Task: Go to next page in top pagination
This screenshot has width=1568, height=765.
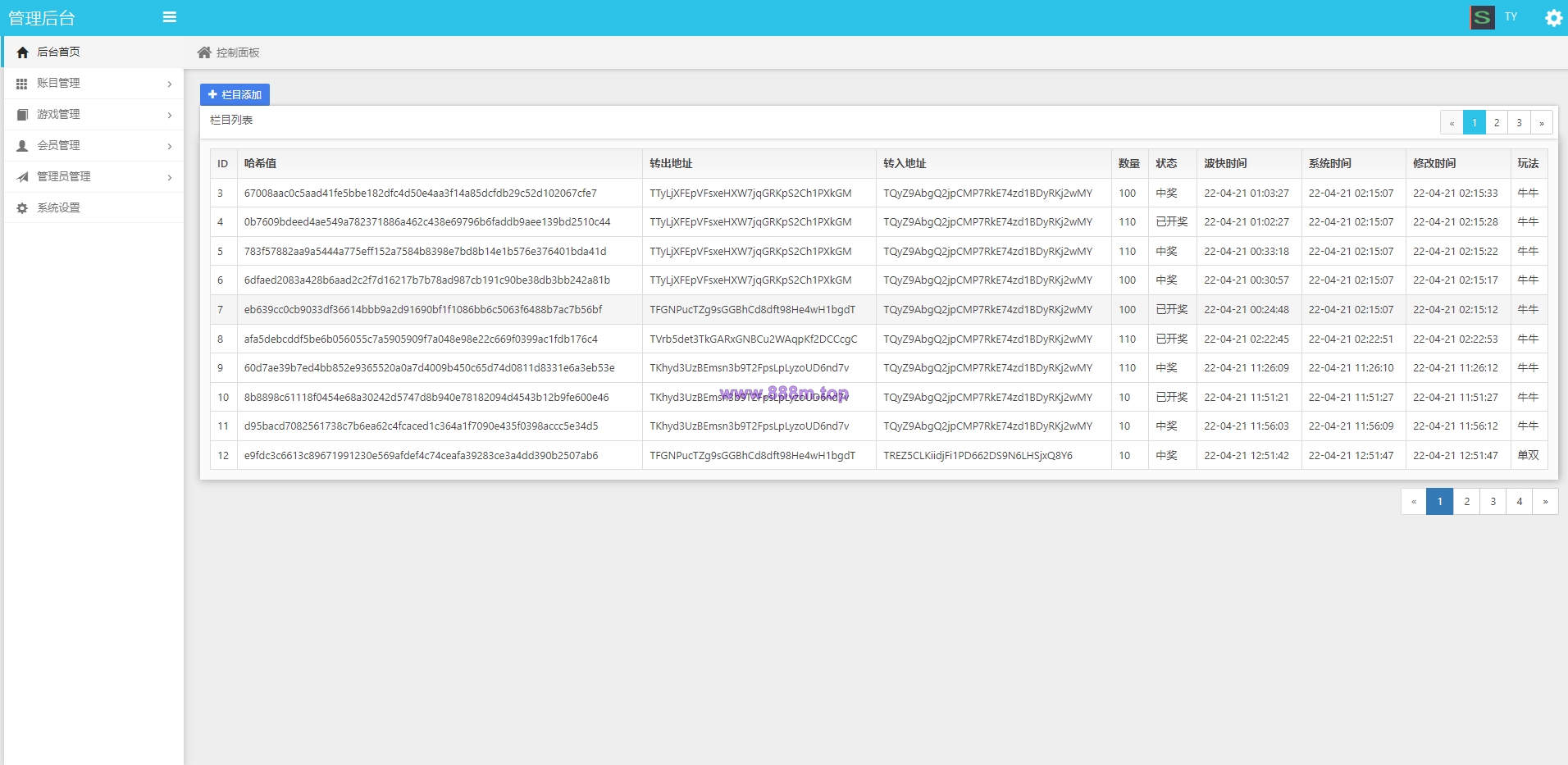Action: point(1542,122)
